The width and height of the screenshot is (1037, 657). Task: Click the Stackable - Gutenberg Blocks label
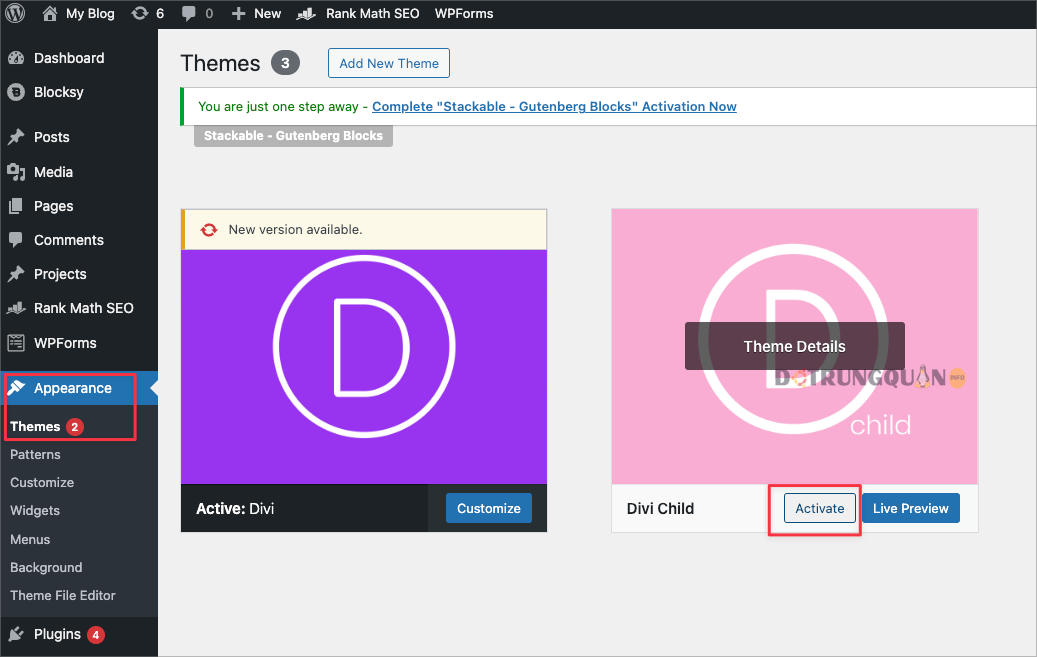tap(293, 136)
